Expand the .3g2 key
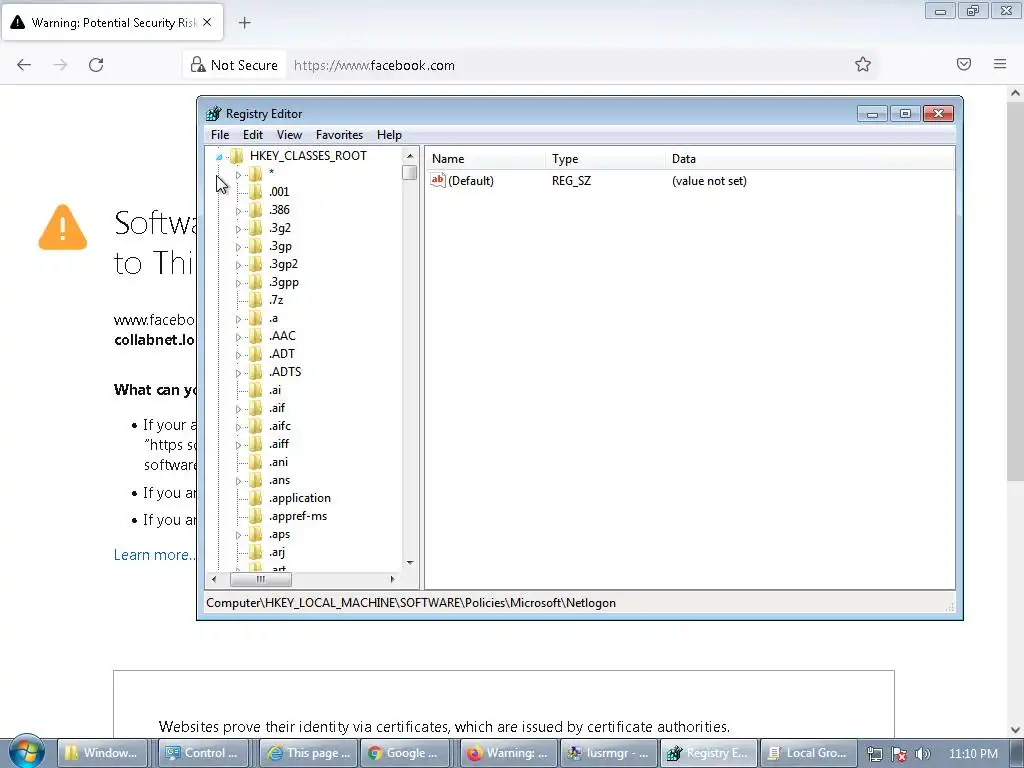 point(238,229)
